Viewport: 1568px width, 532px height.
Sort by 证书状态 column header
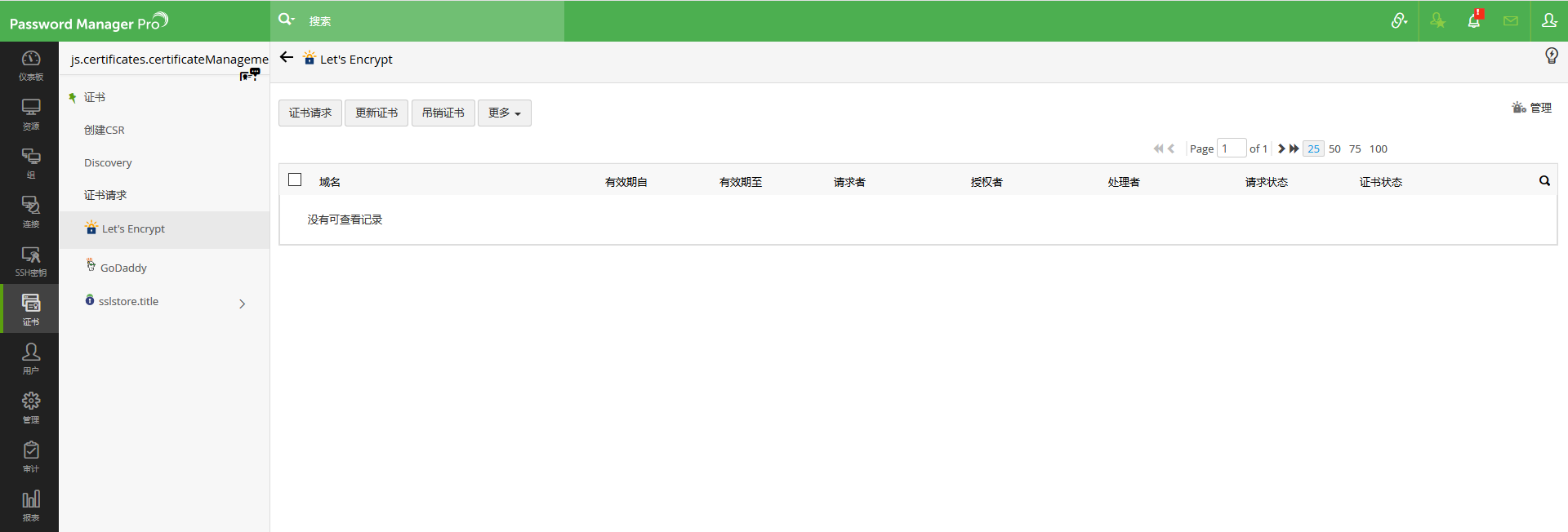(x=1381, y=182)
